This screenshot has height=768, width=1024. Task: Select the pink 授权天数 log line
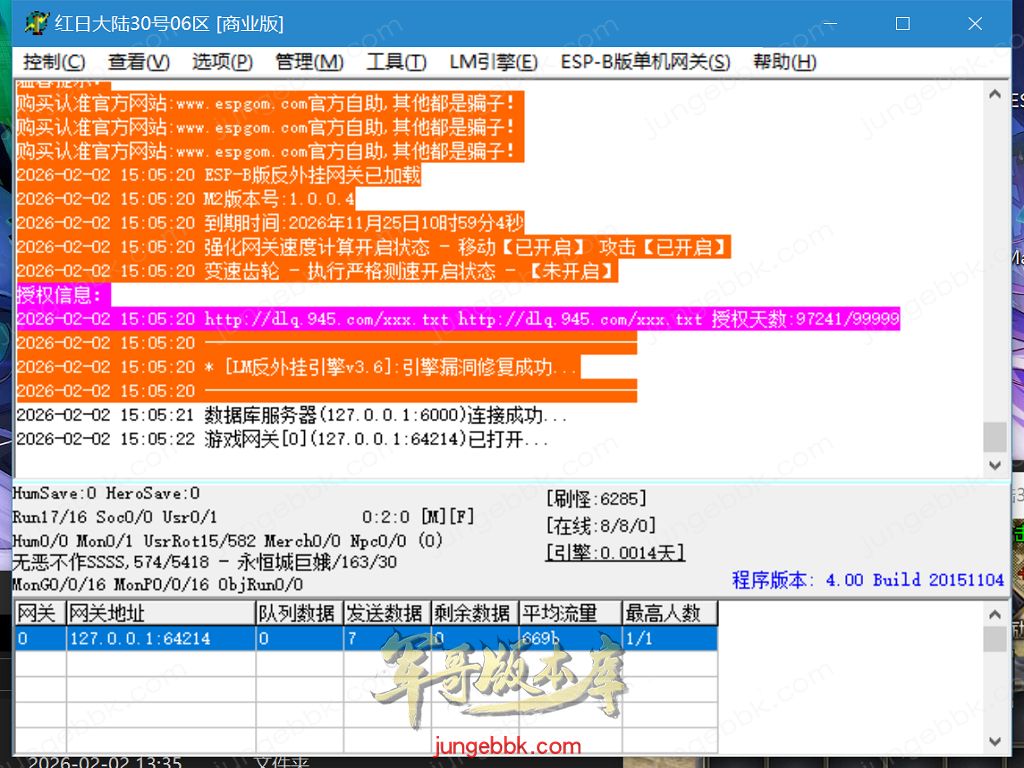coord(458,319)
